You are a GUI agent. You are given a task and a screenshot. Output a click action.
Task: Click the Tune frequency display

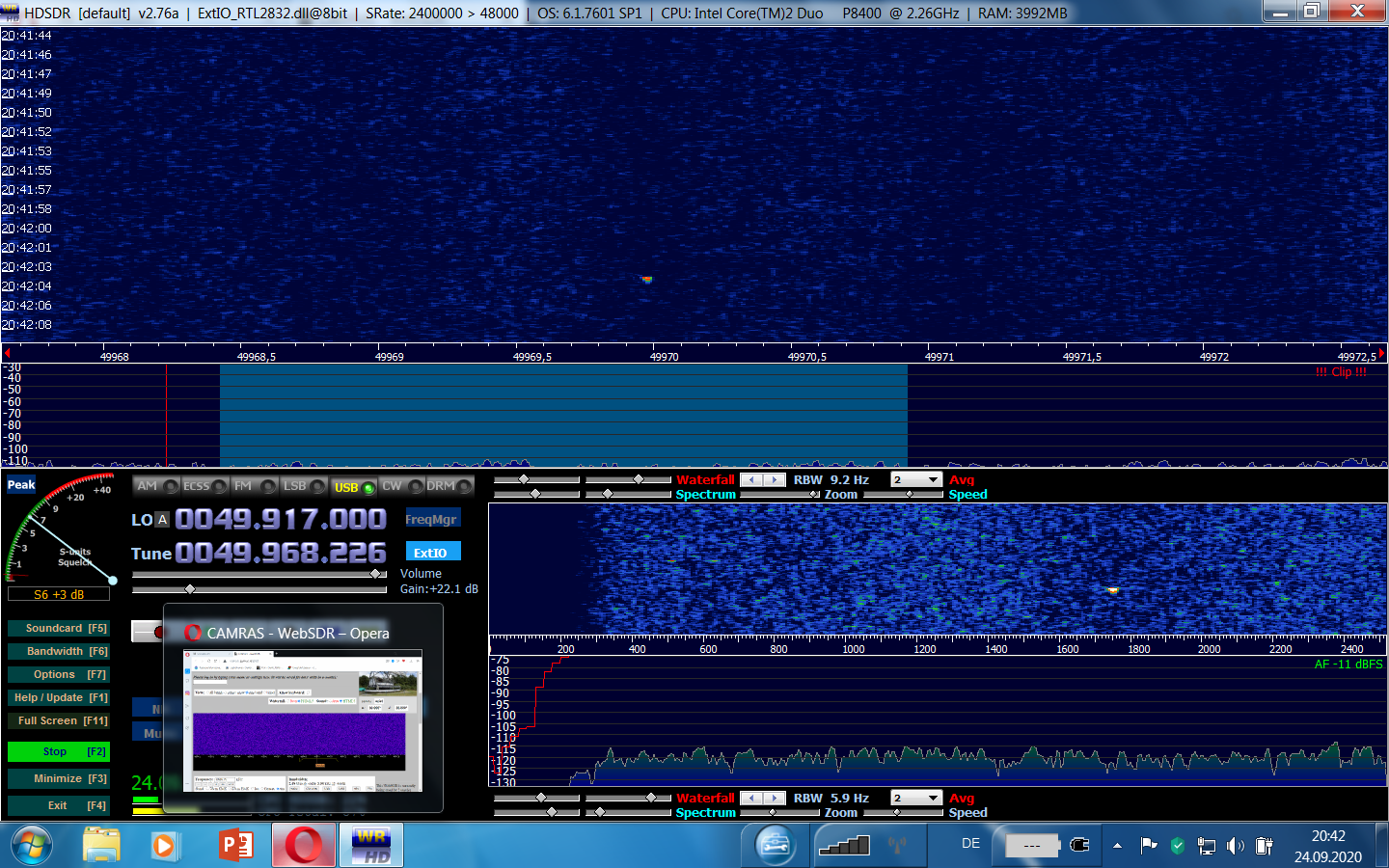click(281, 553)
